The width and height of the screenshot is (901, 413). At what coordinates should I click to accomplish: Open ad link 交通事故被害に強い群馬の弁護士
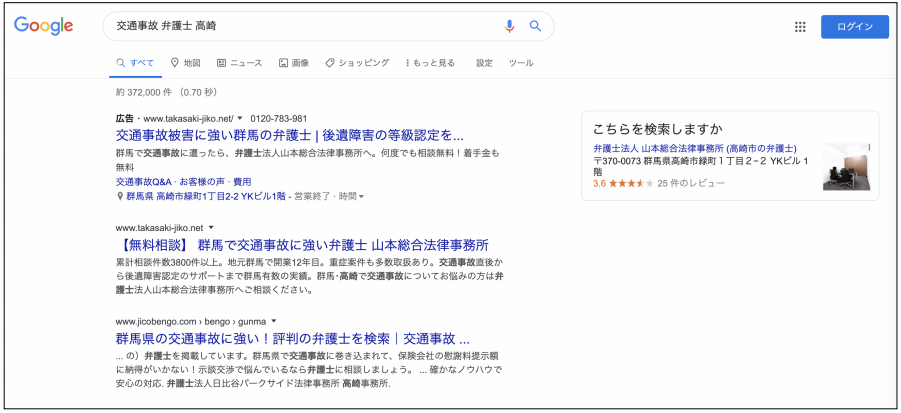click(x=290, y=136)
